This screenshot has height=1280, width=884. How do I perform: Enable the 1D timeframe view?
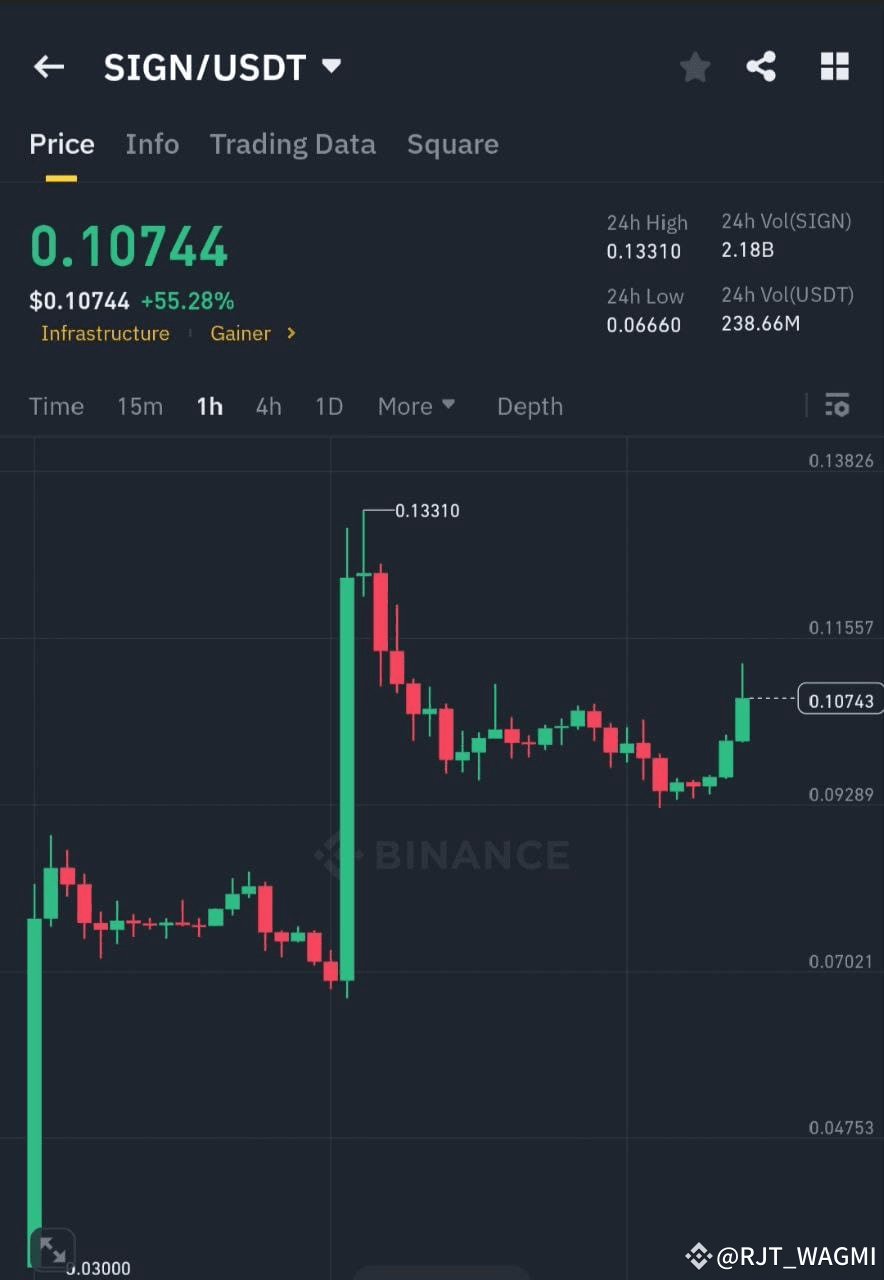[329, 406]
